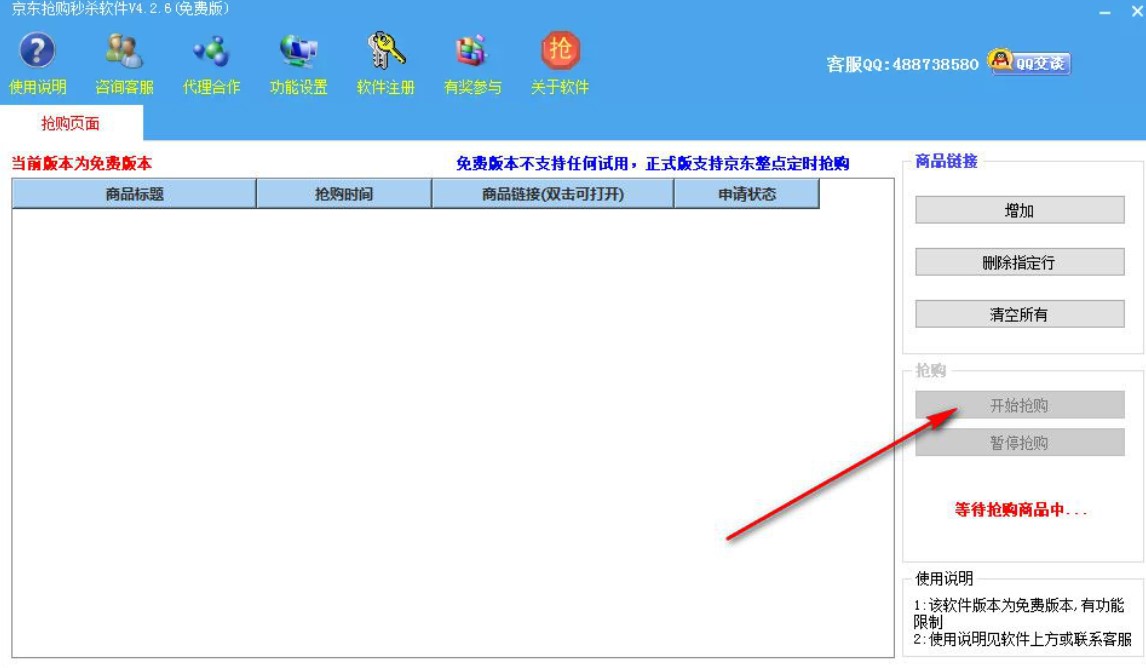Click the QQ penguin icon for chat

pyautogui.click(x=998, y=62)
